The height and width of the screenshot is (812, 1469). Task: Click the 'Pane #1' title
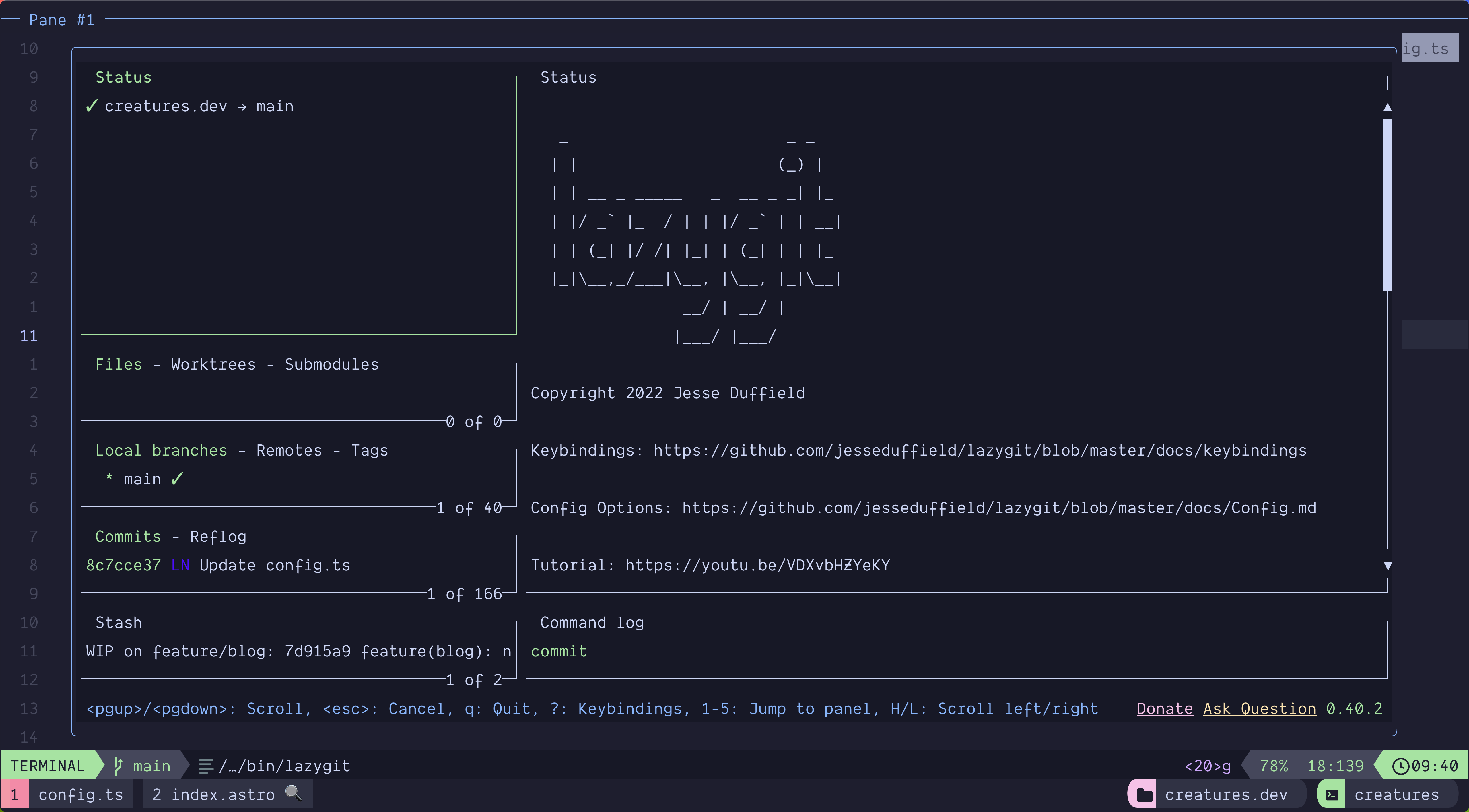[x=62, y=20]
